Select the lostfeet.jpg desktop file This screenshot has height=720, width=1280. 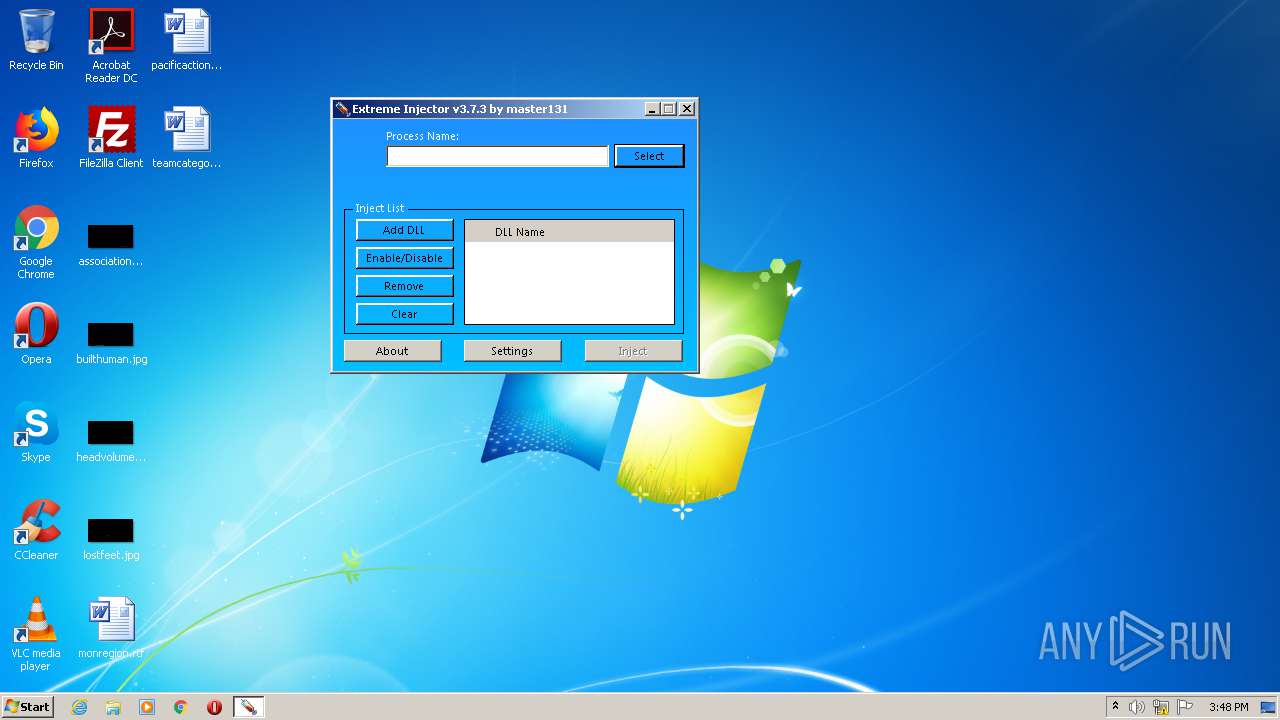pos(111,539)
